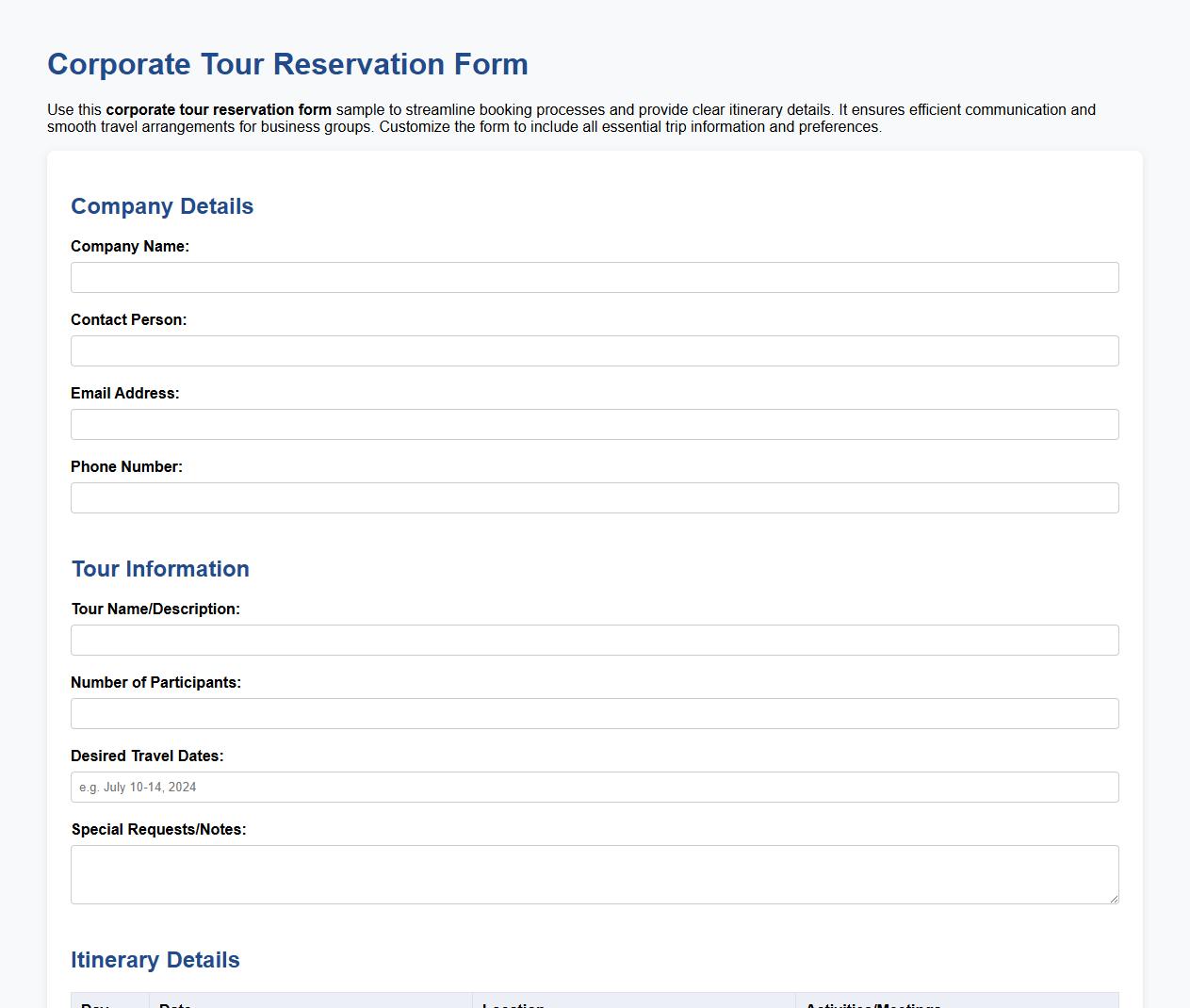Click the Special Requests/Notes label
The height and width of the screenshot is (1008, 1190).
click(159, 829)
